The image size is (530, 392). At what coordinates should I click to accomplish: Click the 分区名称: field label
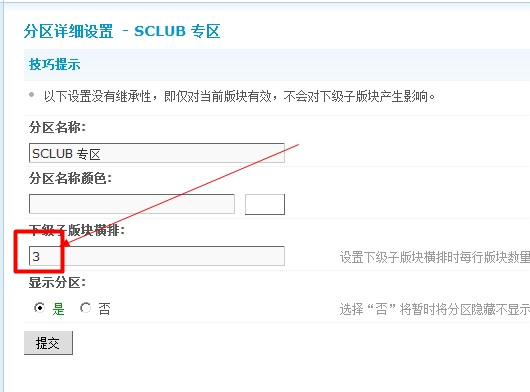tap(57, 127)
